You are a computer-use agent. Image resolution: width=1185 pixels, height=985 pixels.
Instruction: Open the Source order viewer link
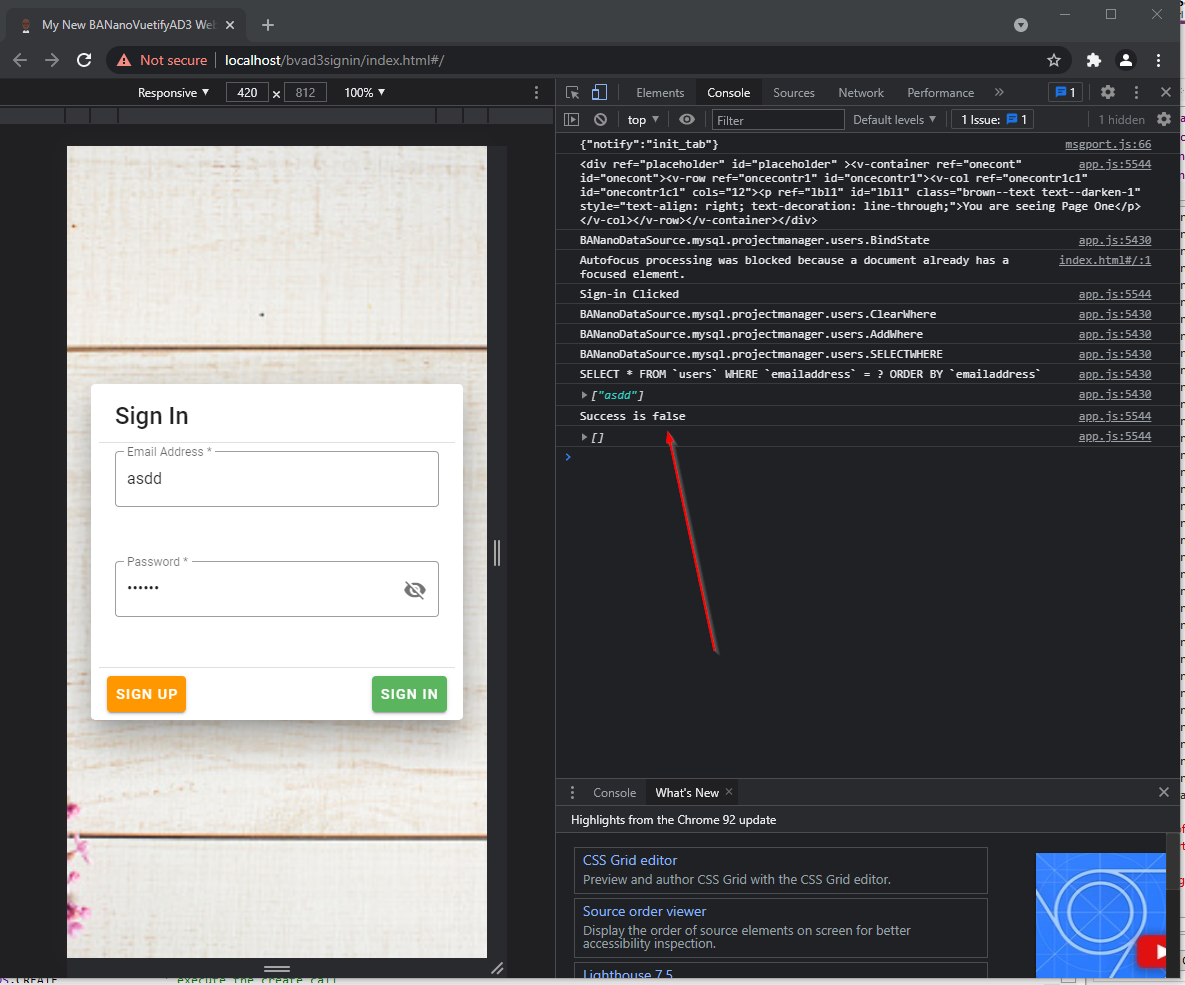644,912
